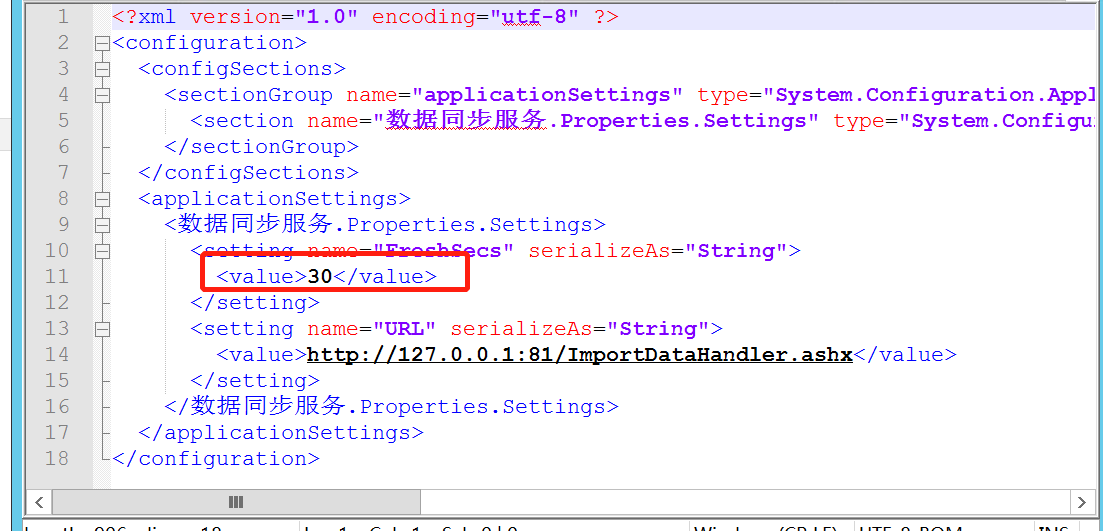Click the closing </数据同步服务.Properties.Settings> tag on line 16
The image size is (1103, 531).
392,407
